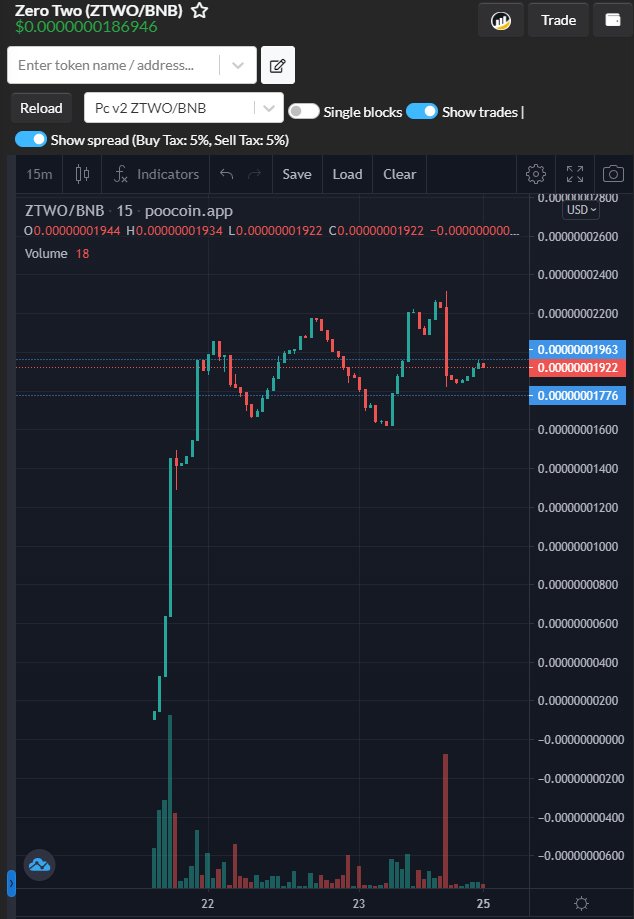Open the chart stats icon button

pos(501,20)
